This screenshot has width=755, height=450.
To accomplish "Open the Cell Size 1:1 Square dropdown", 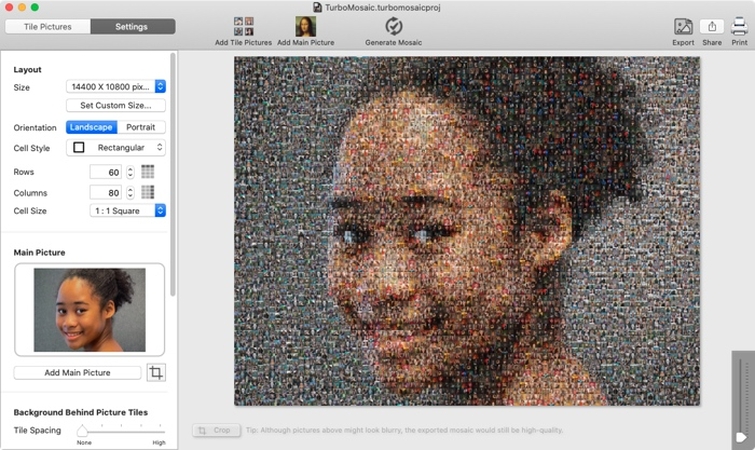I will pos(128,210).
